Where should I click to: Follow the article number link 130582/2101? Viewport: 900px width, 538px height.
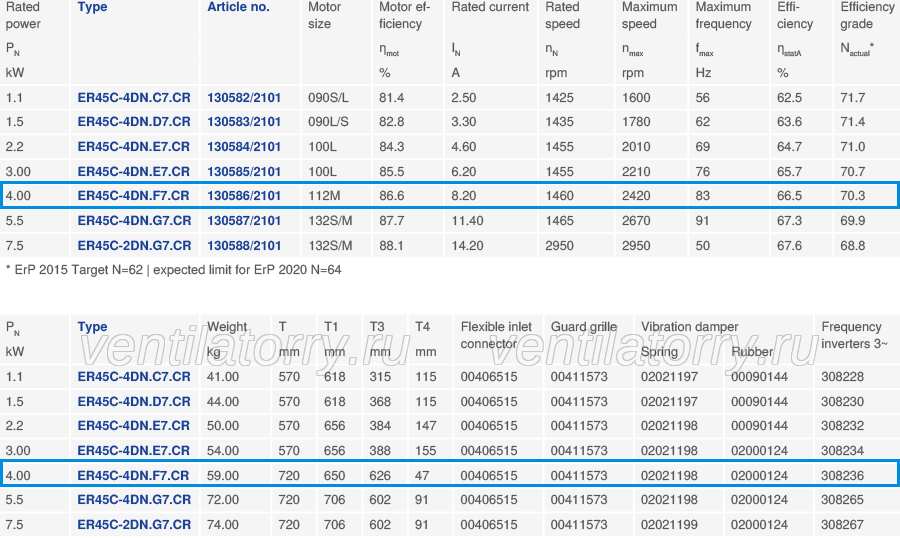[x=244, y=98]
